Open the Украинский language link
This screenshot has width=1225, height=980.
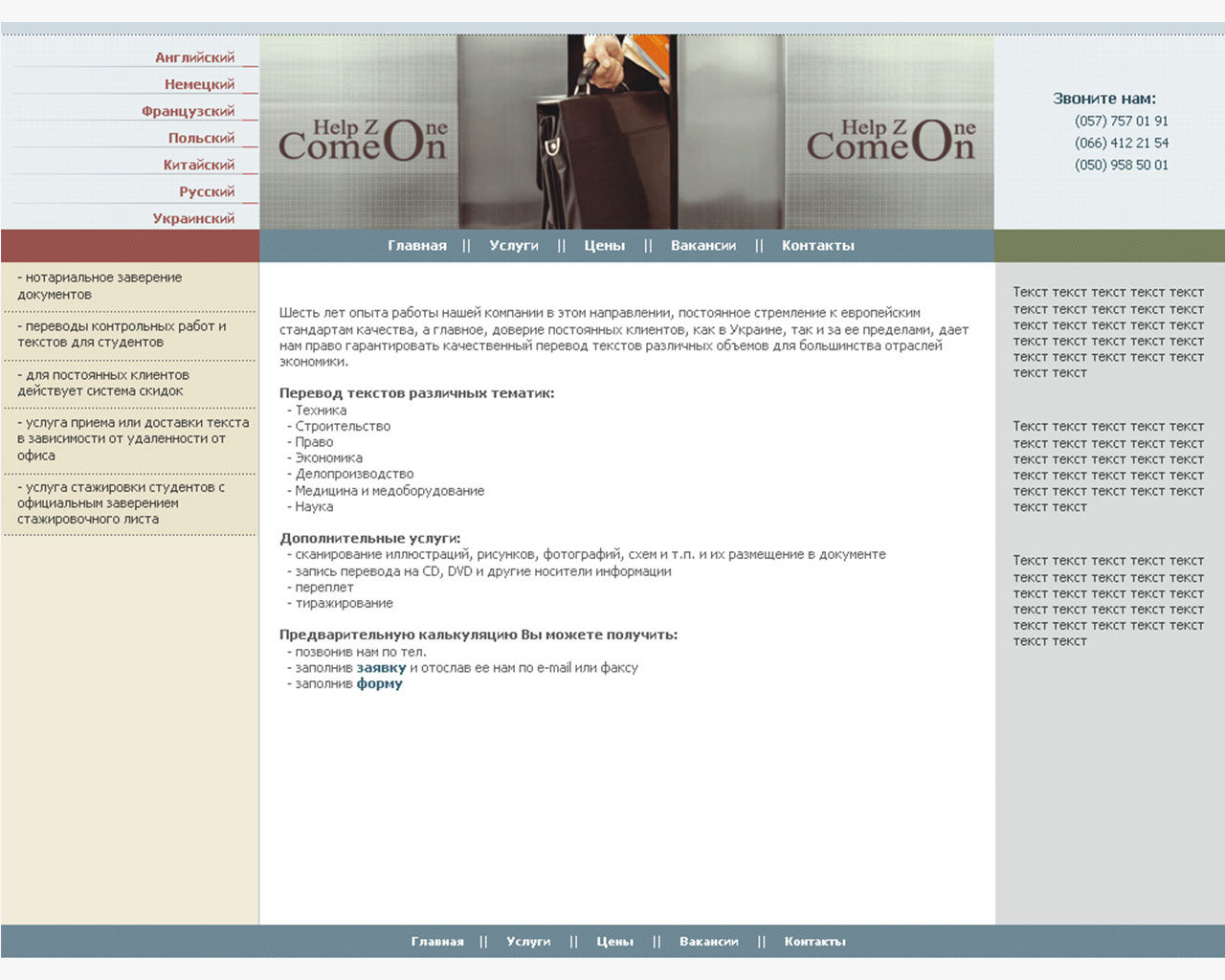point(193,218)
